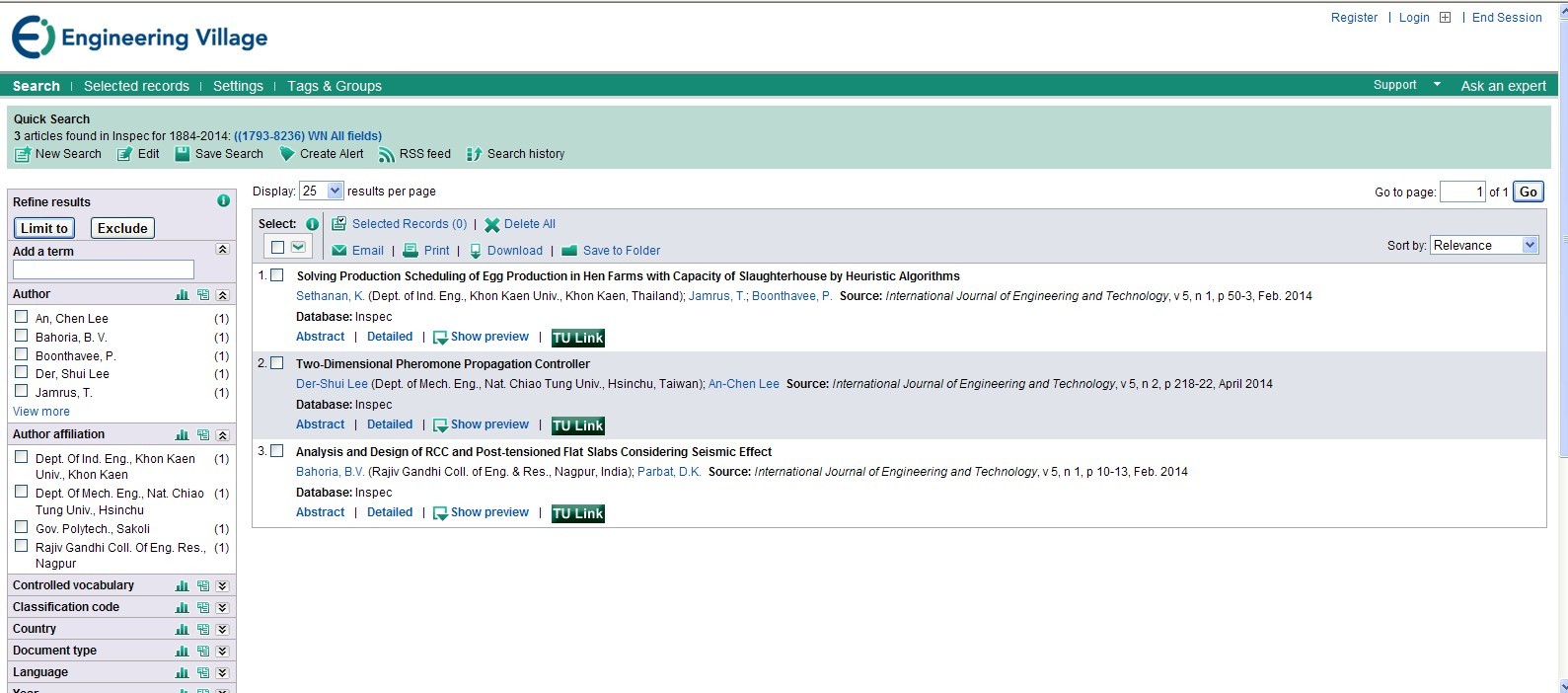Click the Exclude button

click(x=122, y=228)
